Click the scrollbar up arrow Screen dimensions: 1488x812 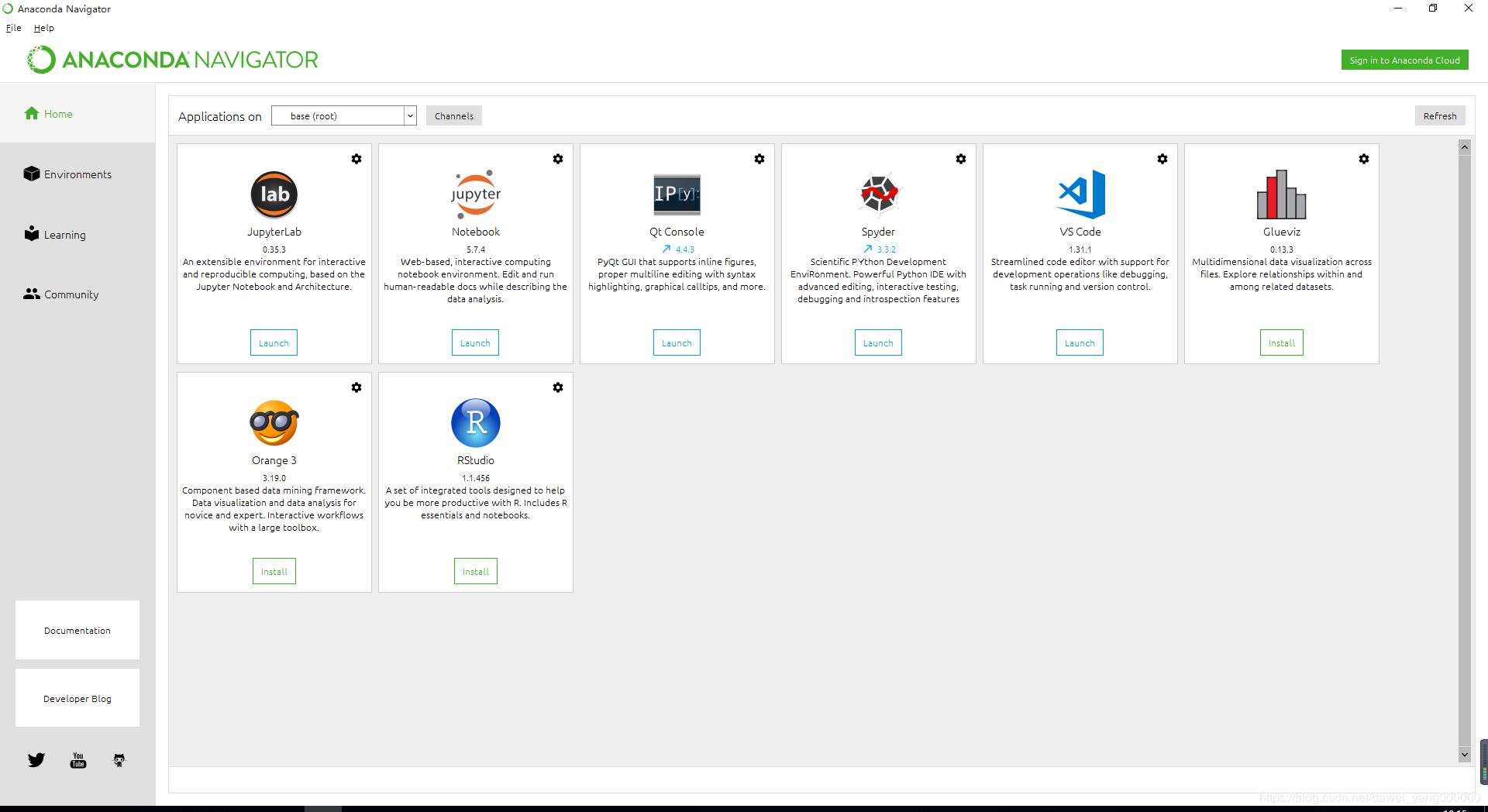click(1465, 147)
